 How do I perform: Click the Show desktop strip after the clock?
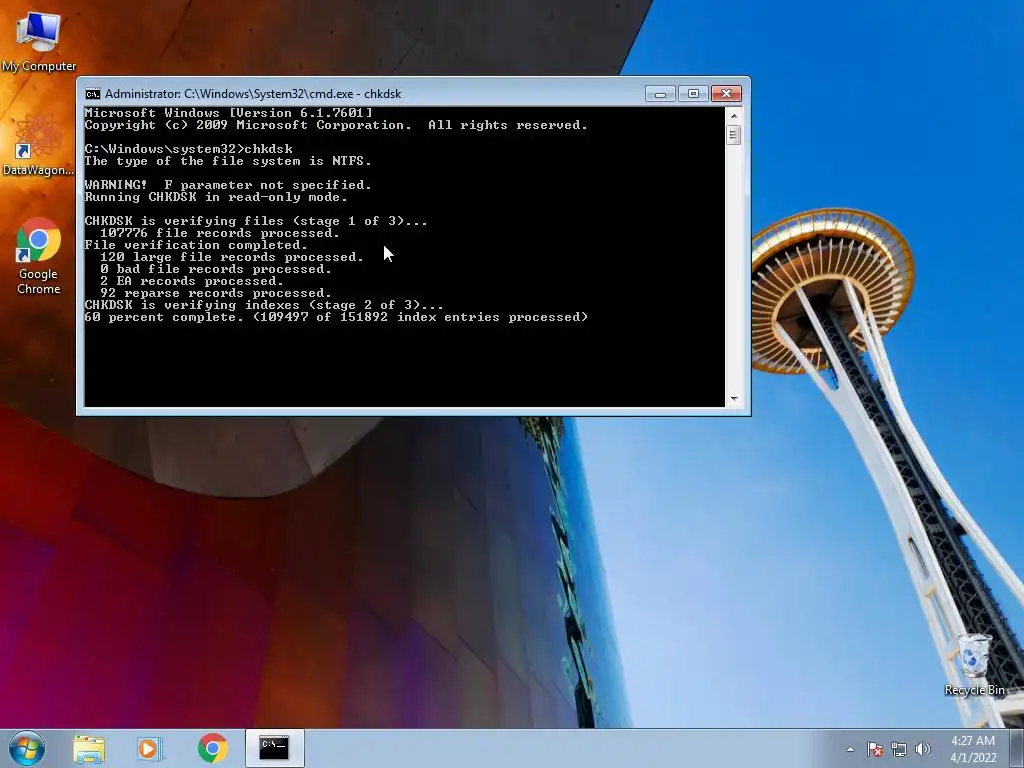tap(1016, 748)
